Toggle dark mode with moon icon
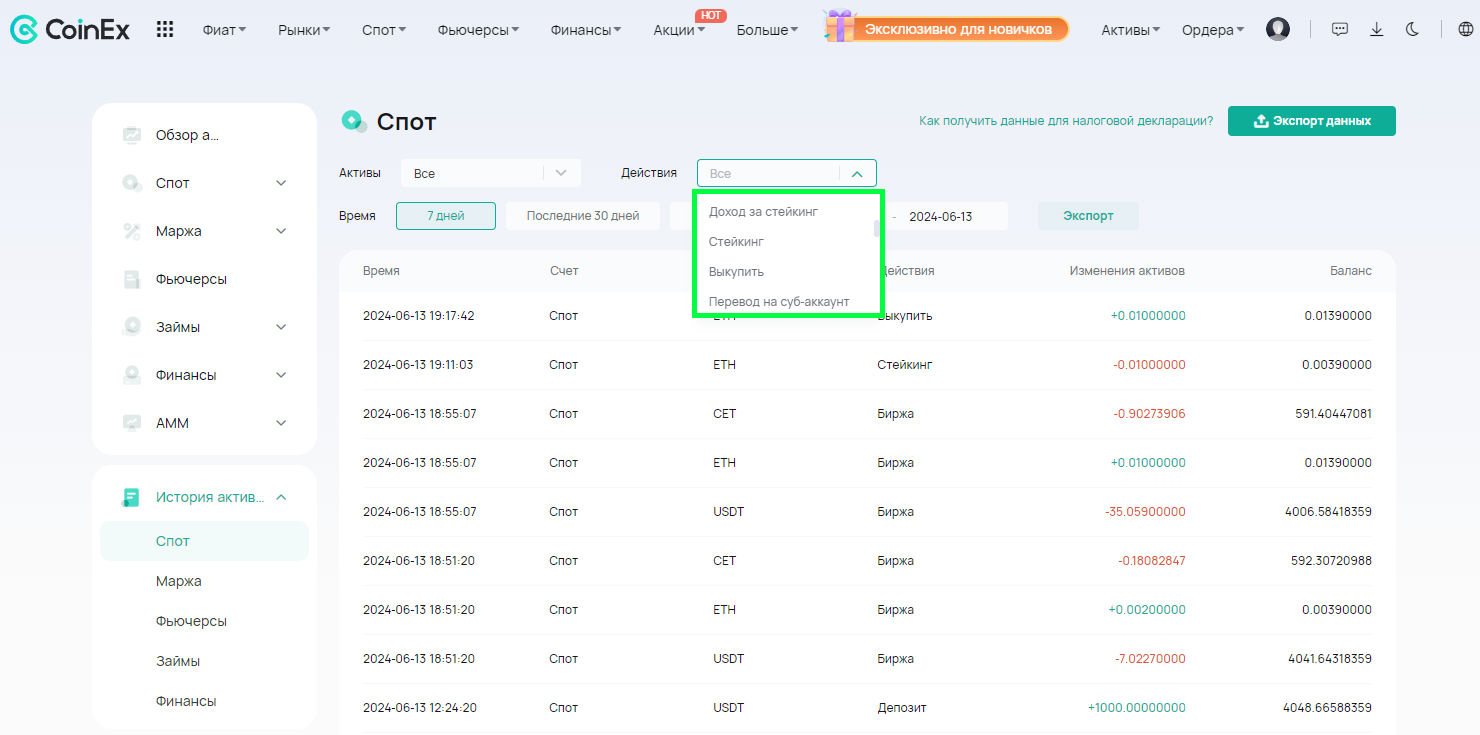 1412,30
